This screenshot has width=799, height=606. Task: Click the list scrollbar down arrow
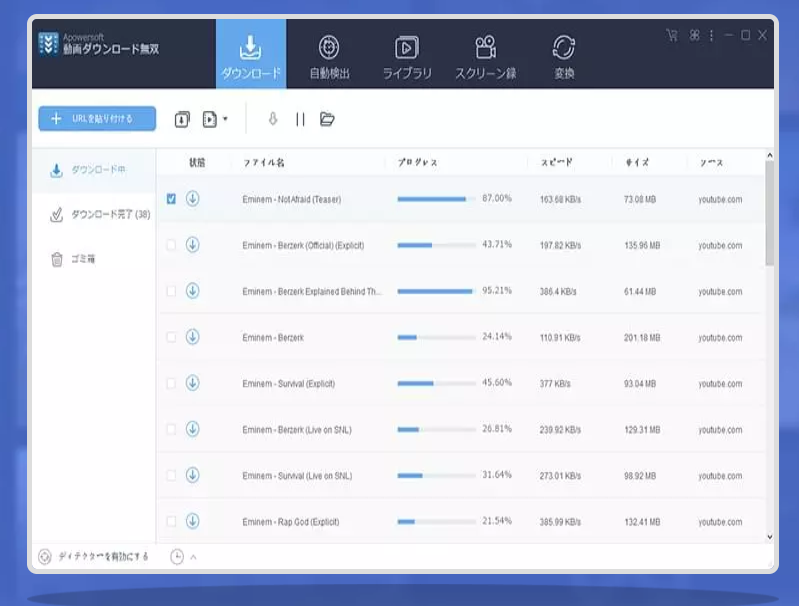(x=769, y=537)
